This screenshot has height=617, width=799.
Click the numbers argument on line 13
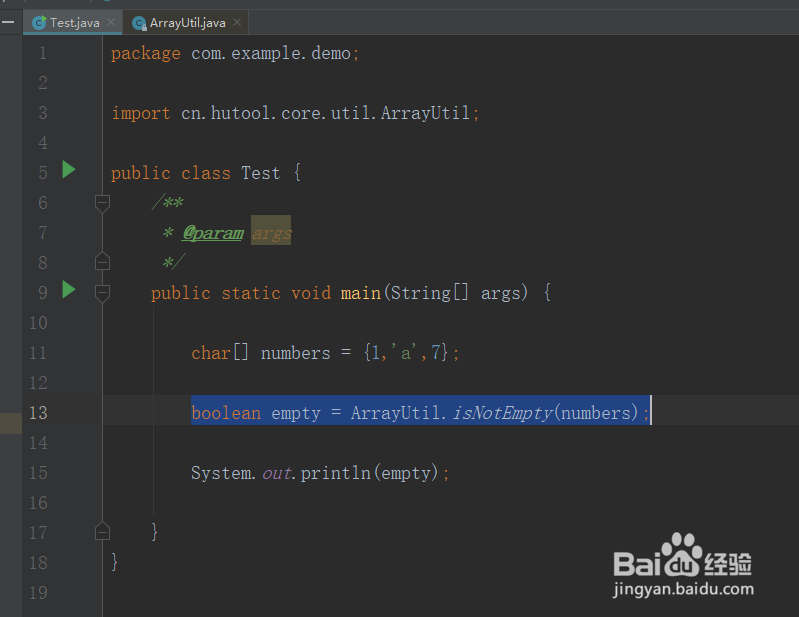596,413
